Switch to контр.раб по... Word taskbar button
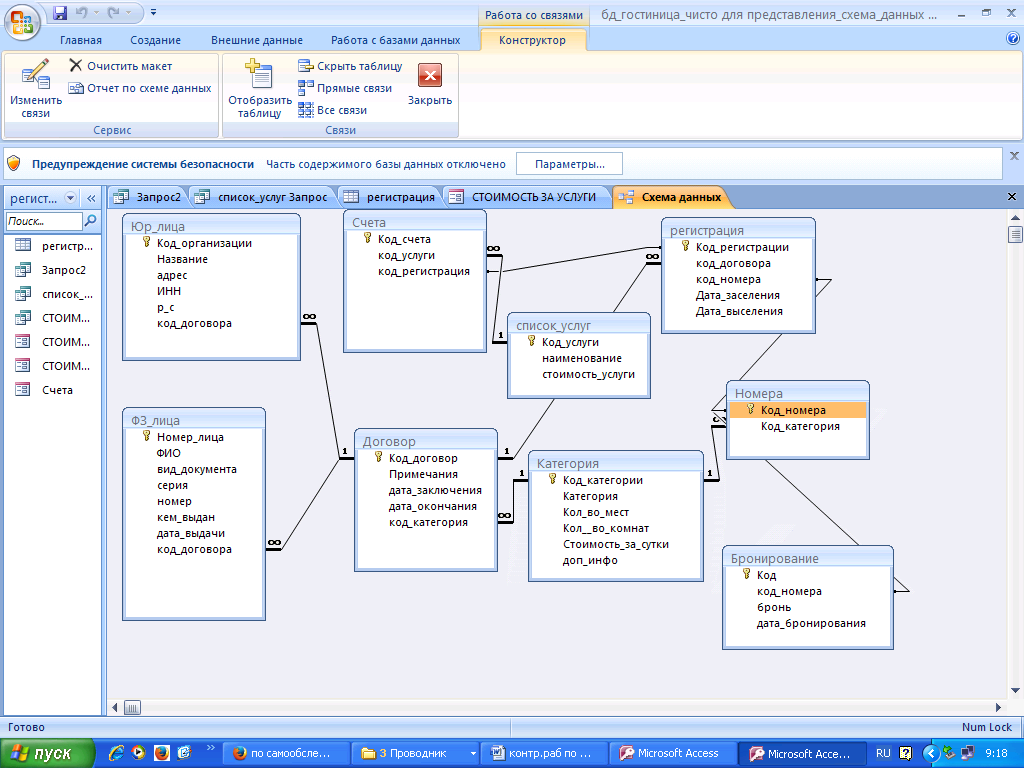The height and width of the screenshot is (768, 1024). tap(543, 754)
